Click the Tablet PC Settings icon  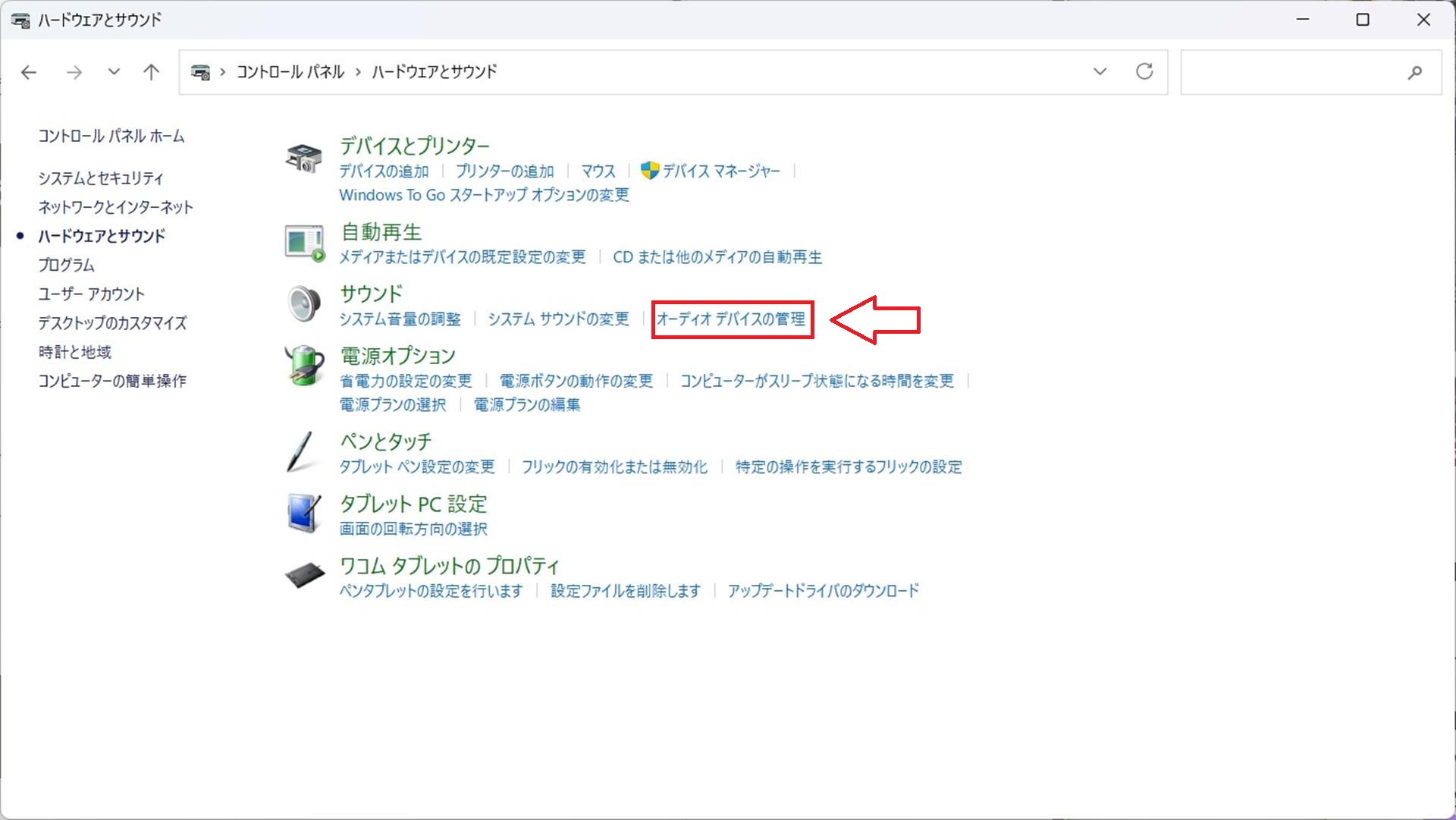tap(304, 514)
